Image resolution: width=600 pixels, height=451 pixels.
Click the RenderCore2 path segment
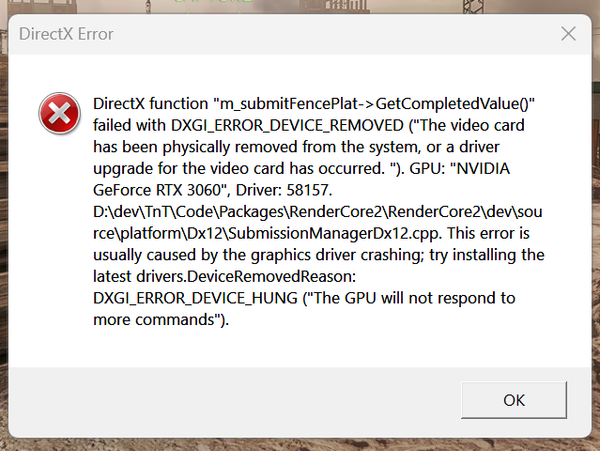coord(336,212)
